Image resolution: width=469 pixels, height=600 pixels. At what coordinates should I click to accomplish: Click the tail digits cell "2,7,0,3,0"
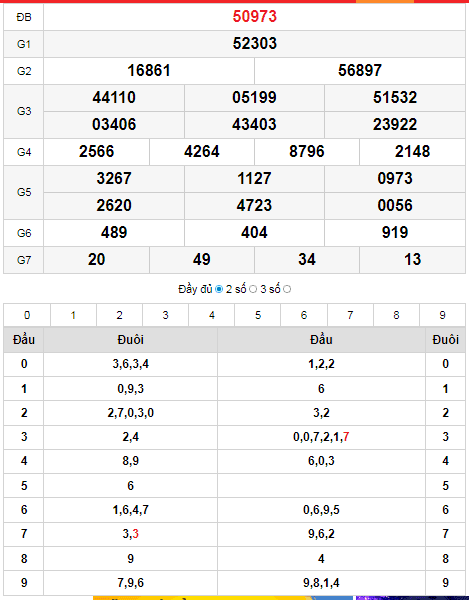(130, 413)
